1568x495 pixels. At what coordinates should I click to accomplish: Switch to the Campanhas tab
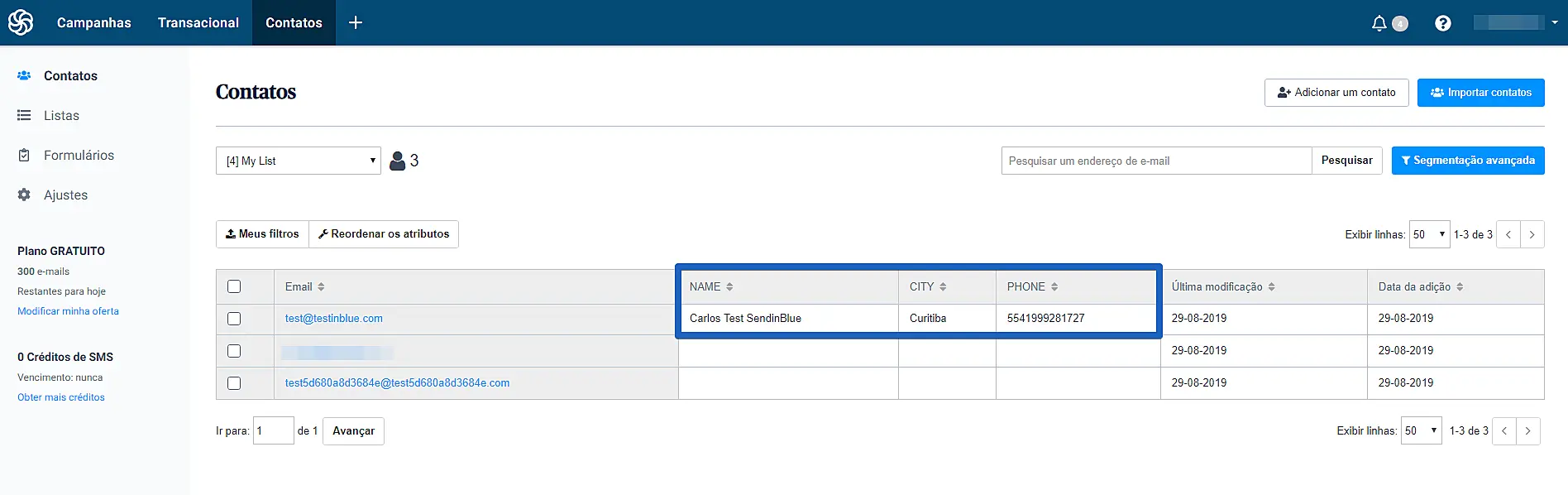93,22
